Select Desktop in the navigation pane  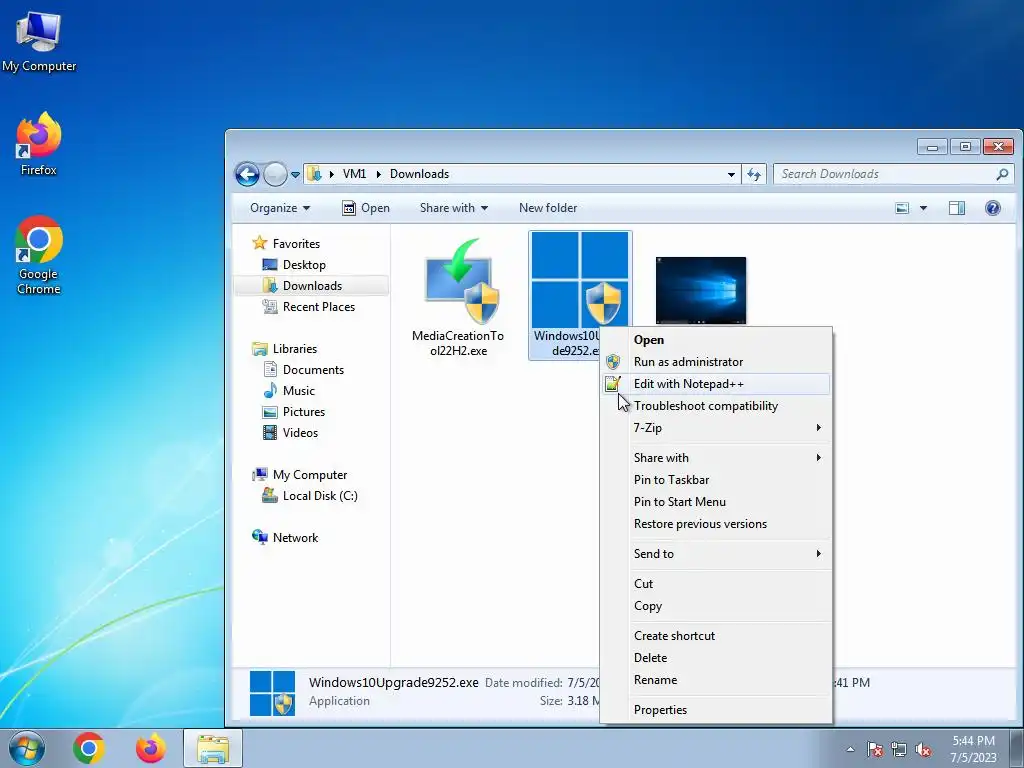[304, 264]
